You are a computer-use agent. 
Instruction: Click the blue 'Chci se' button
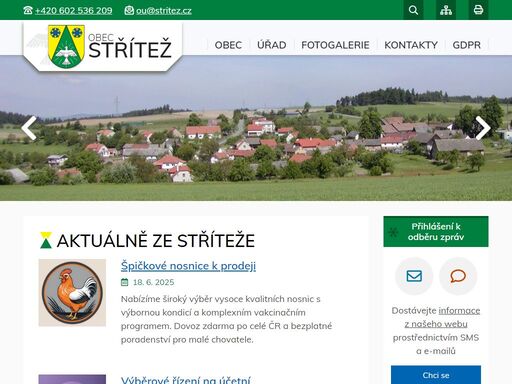[x=436, y=375]
